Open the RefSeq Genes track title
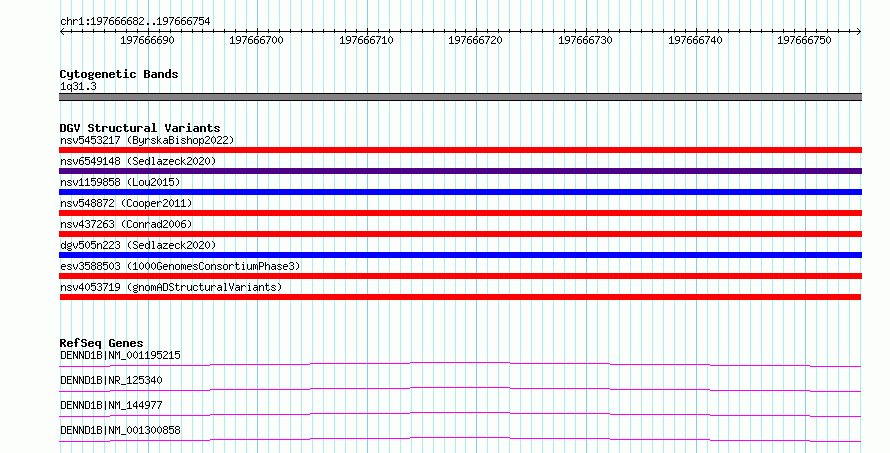The image size is (890, 453). 101,343
